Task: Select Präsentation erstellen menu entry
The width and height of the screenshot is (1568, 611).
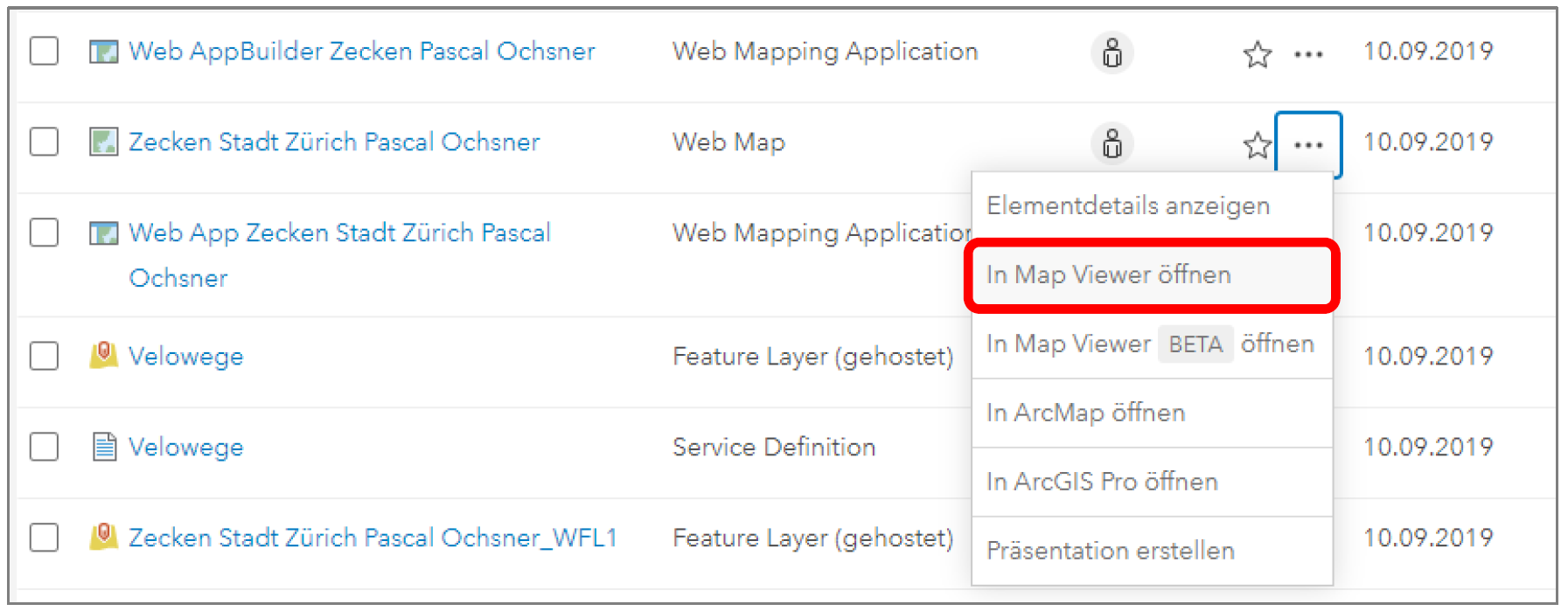Action: 1110,551
